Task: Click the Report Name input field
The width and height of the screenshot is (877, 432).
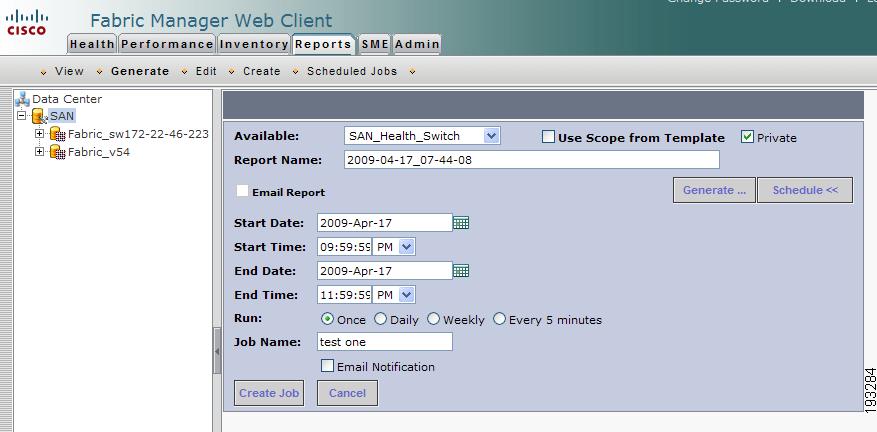Action: (x=532, y=160)
